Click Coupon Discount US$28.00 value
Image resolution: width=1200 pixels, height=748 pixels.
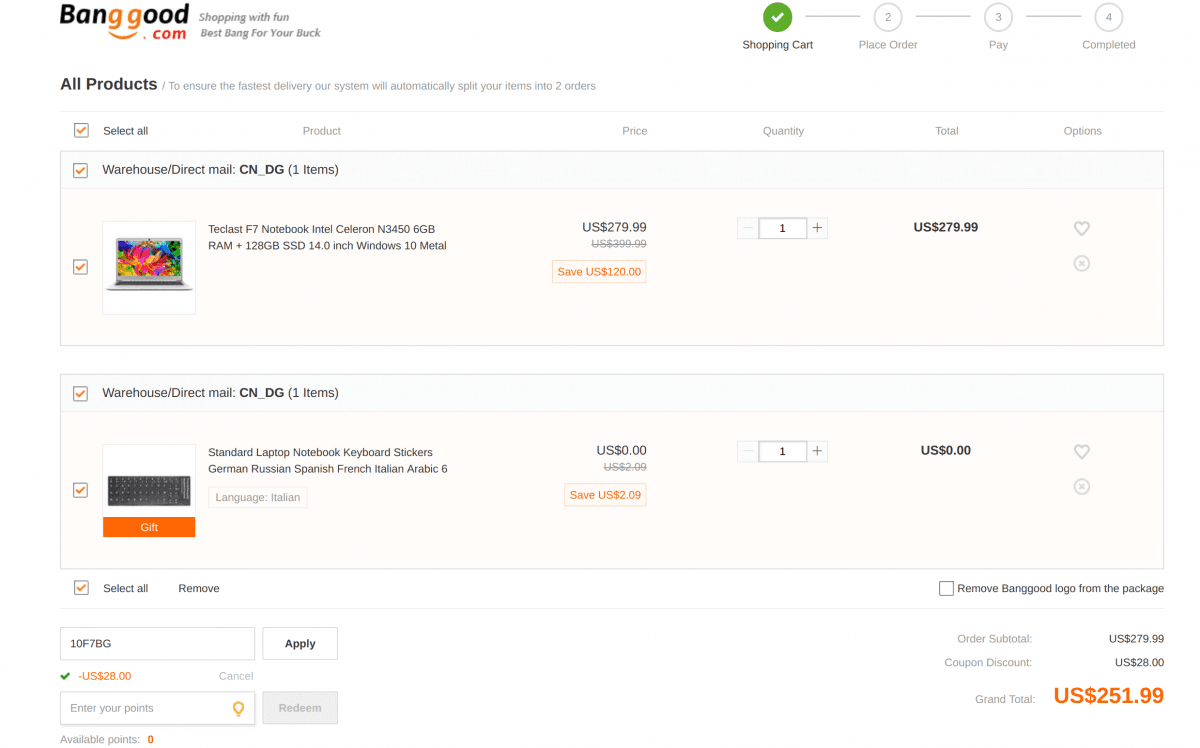click(1139, 662)
